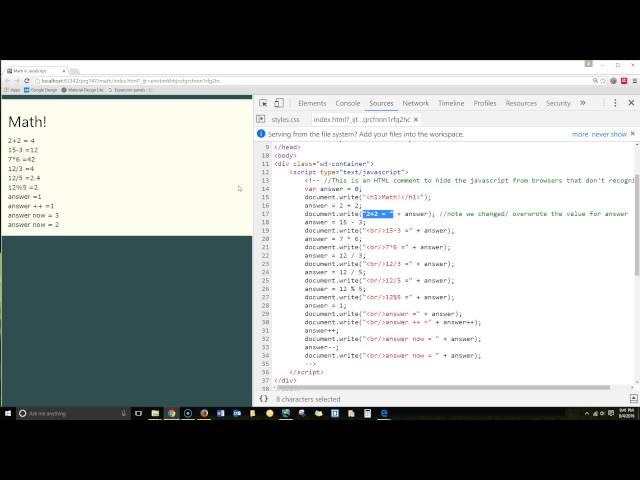Open the Elements tab
The width and height of the screenshot is (640, 480).
point(312,103)
